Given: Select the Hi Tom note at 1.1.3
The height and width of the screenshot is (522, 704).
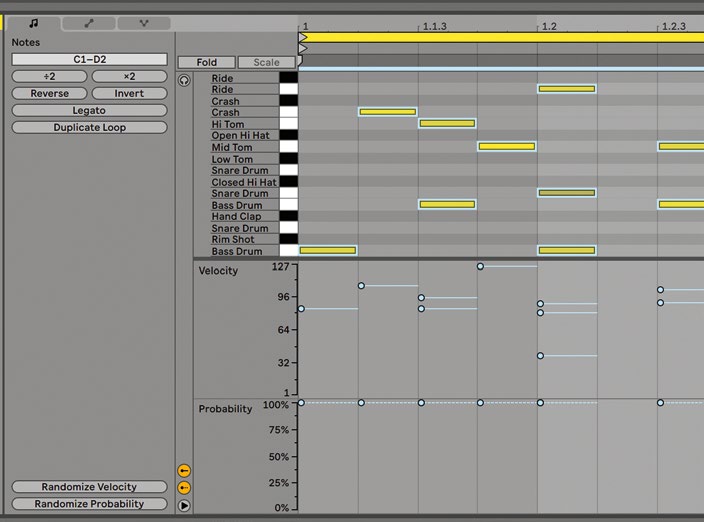Looking at the screenshot, I should click(x=447, y=123).
